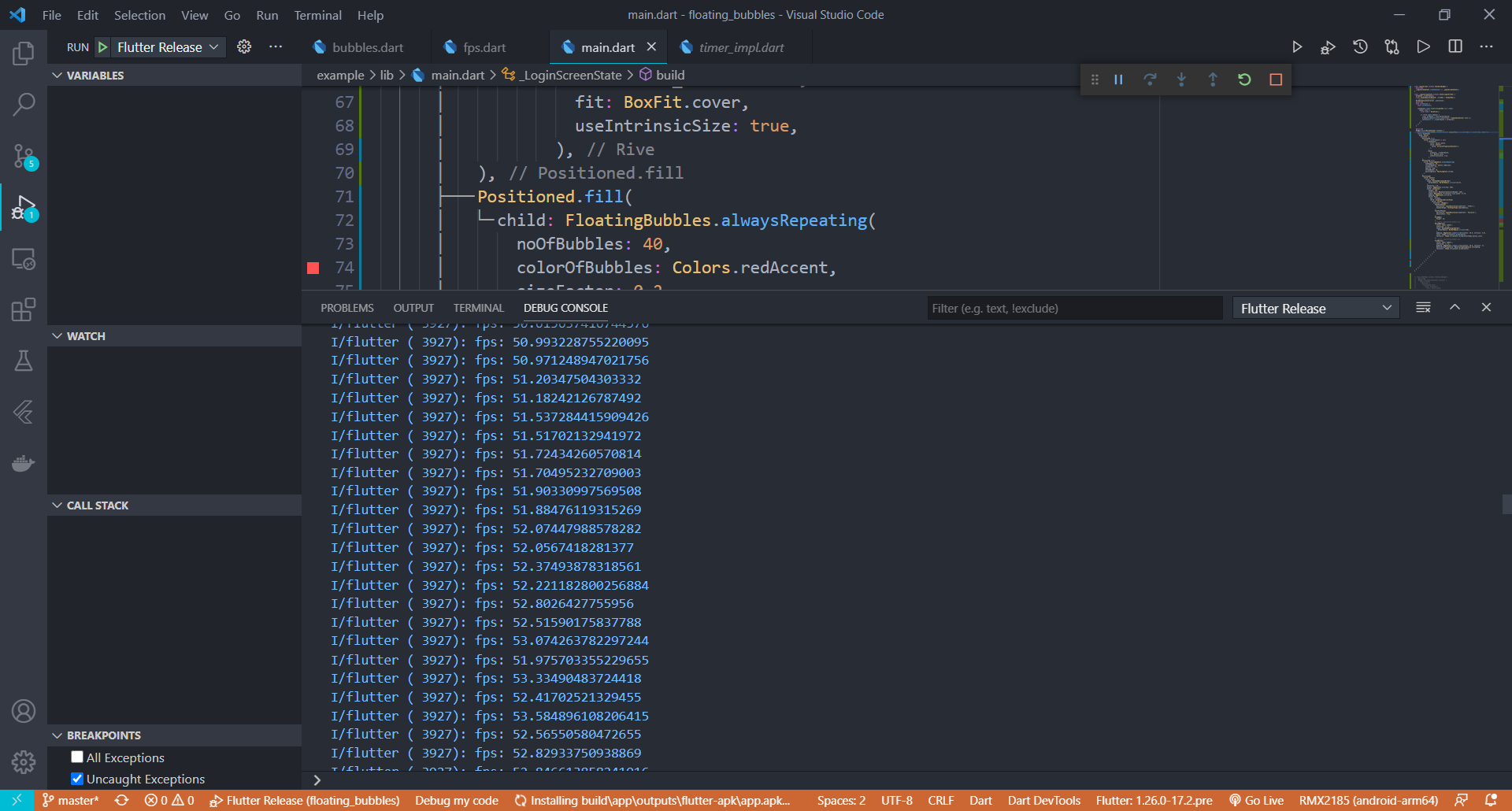This screenshot has height=811, width=1512.
Task: Hot restart with the green Restart icon
Action: click(x=1244, y=80)
